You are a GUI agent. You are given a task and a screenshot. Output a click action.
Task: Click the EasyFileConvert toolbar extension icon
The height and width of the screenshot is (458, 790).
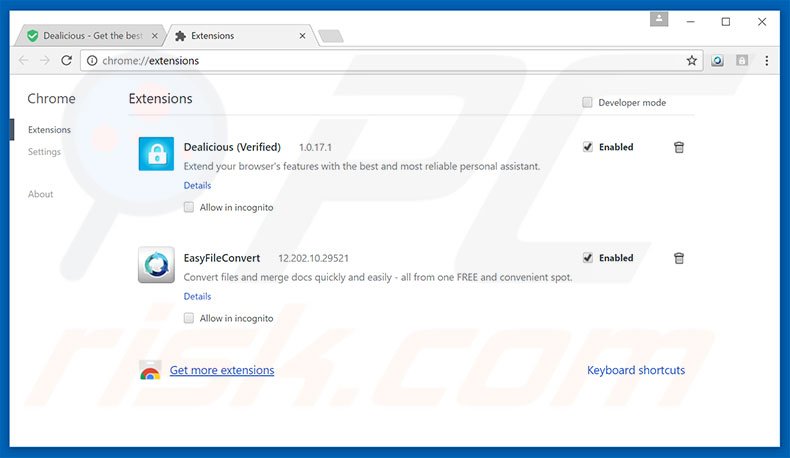(717, 60)
